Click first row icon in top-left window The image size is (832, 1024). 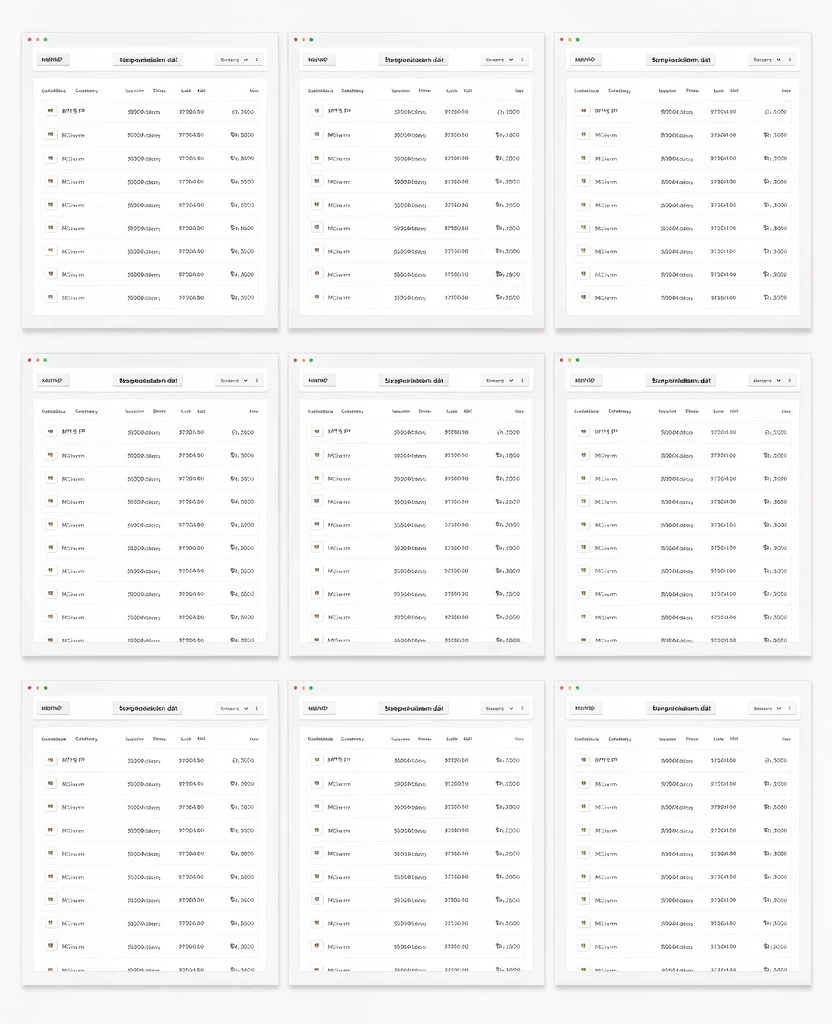[x=50, y=112]
